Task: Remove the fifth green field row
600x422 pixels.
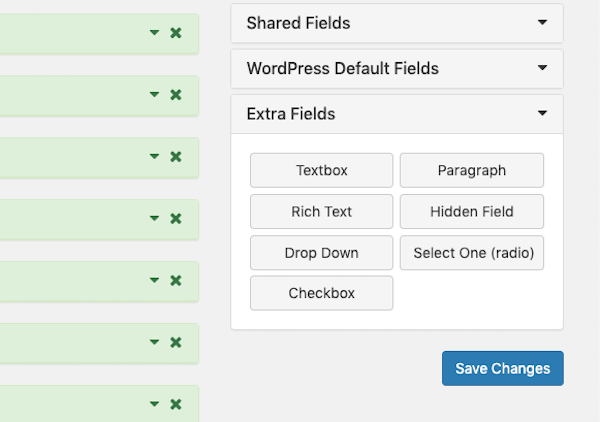Action: 176,281
